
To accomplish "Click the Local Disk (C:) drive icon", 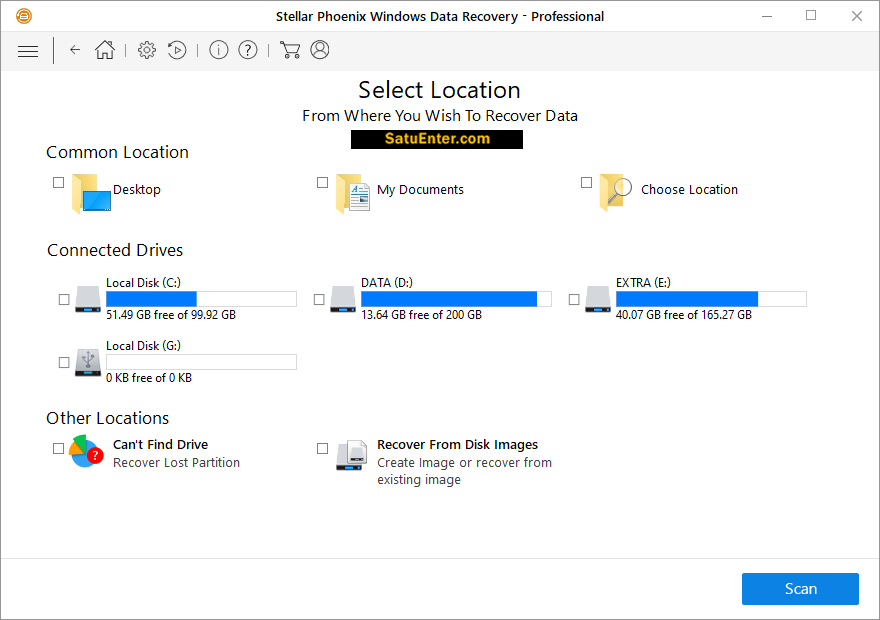I will click(x=88, y=299).
